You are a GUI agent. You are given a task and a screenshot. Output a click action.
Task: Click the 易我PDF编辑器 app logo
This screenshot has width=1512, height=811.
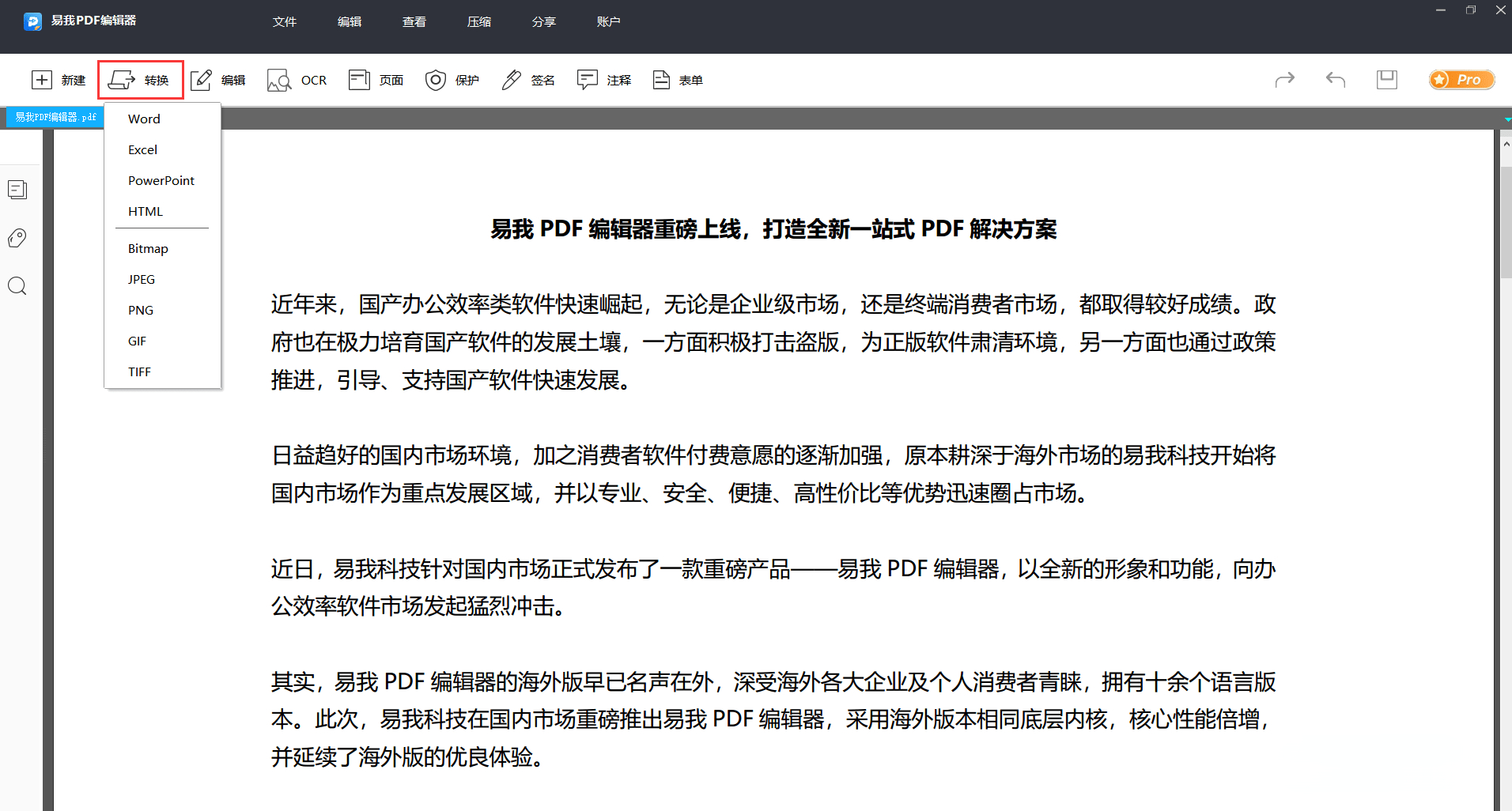(x=32, y=21)
